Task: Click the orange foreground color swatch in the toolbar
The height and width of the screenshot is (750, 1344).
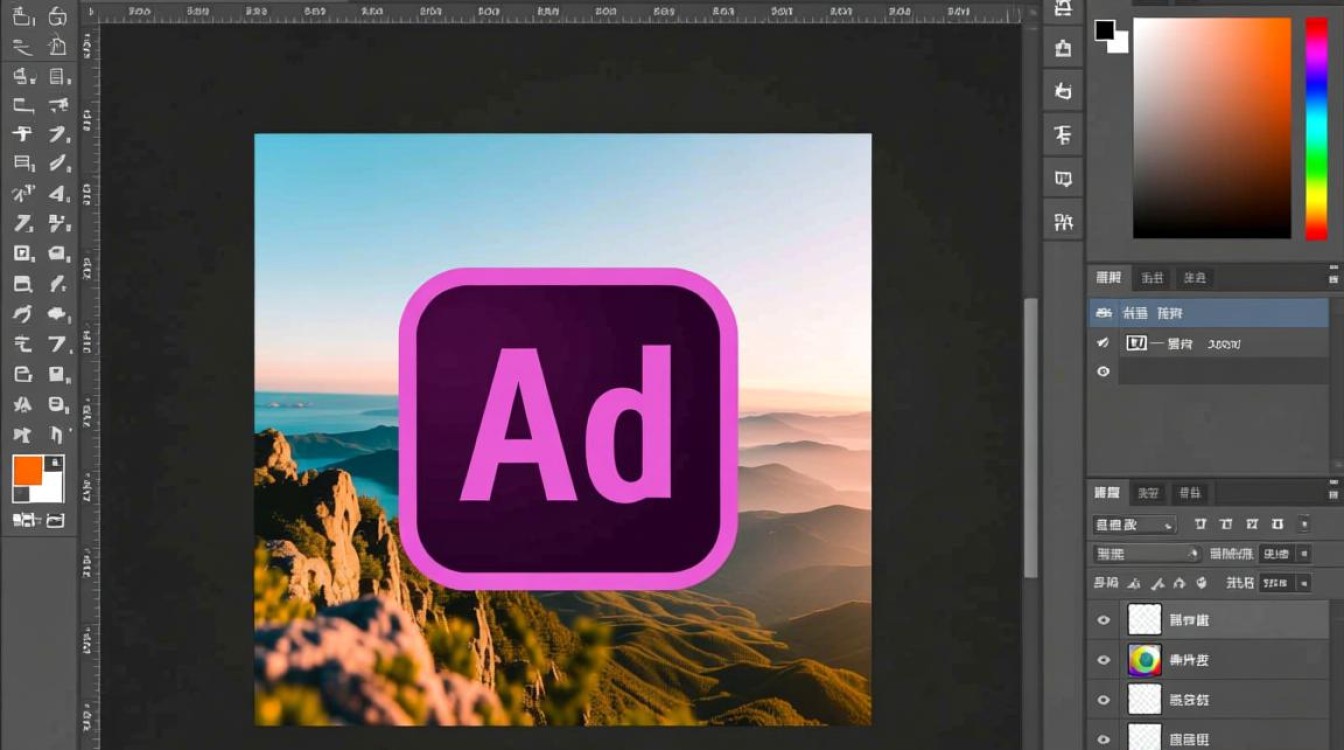Action: 27,470
